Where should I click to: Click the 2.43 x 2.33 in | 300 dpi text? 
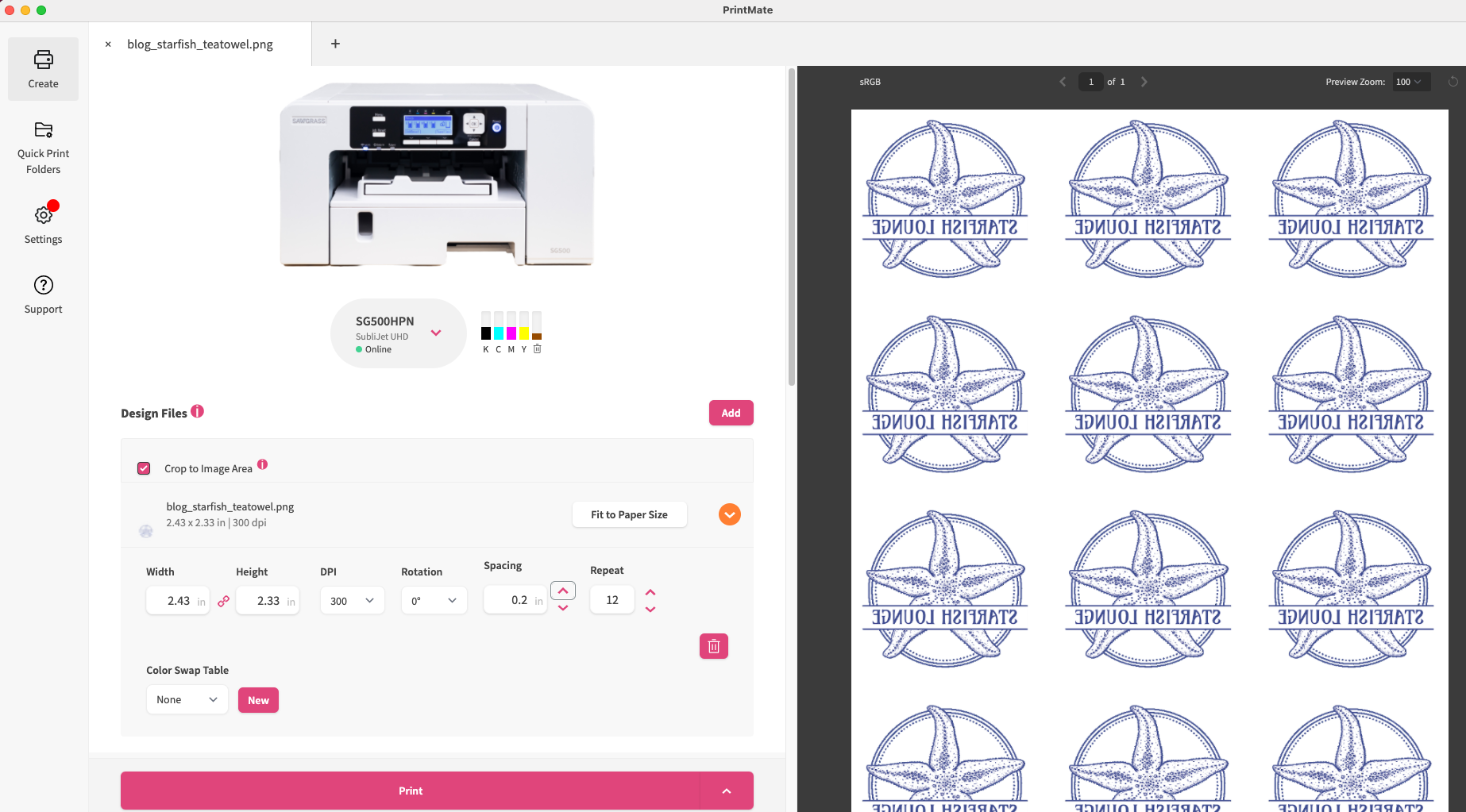(x=216, y=522)
